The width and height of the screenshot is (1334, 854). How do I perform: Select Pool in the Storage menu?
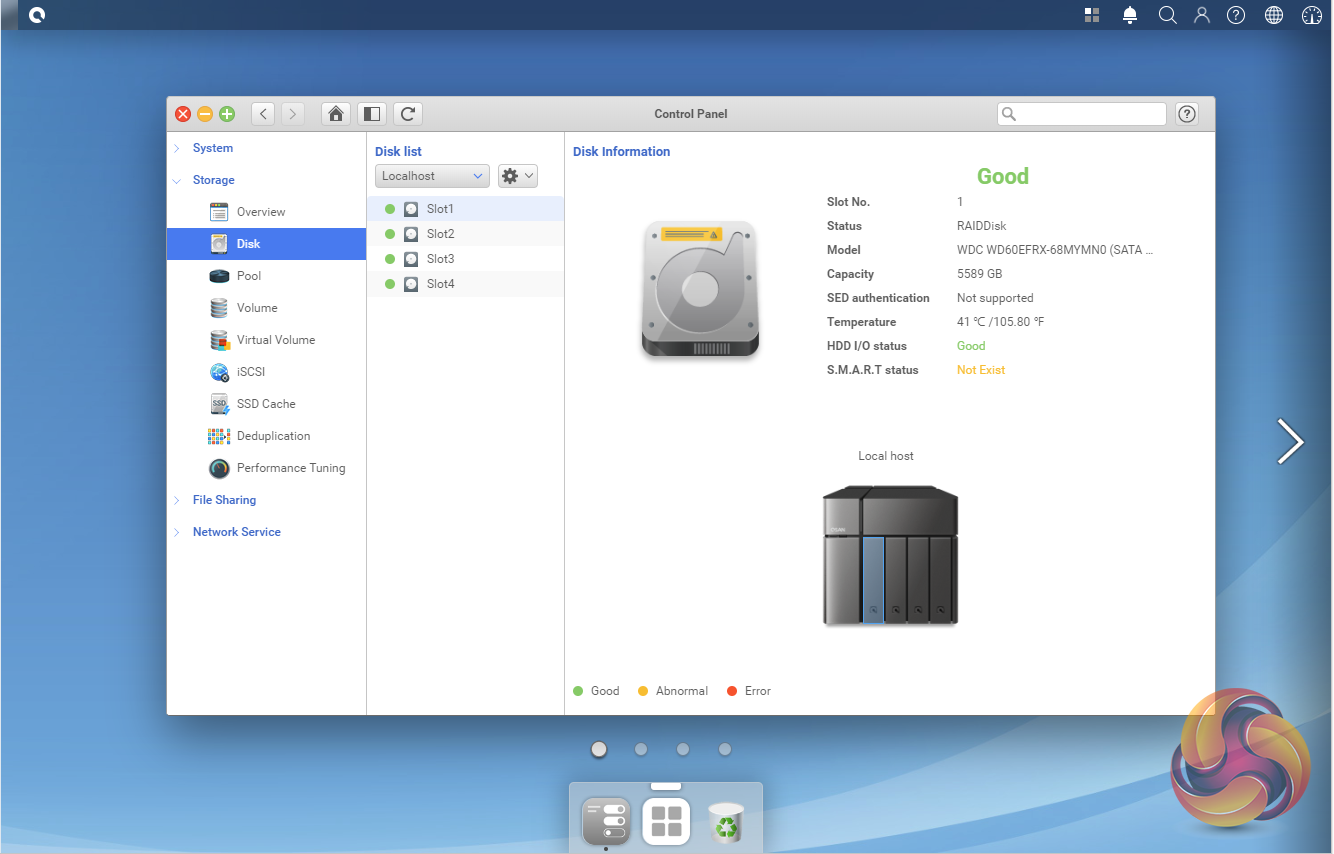(249, 276)
